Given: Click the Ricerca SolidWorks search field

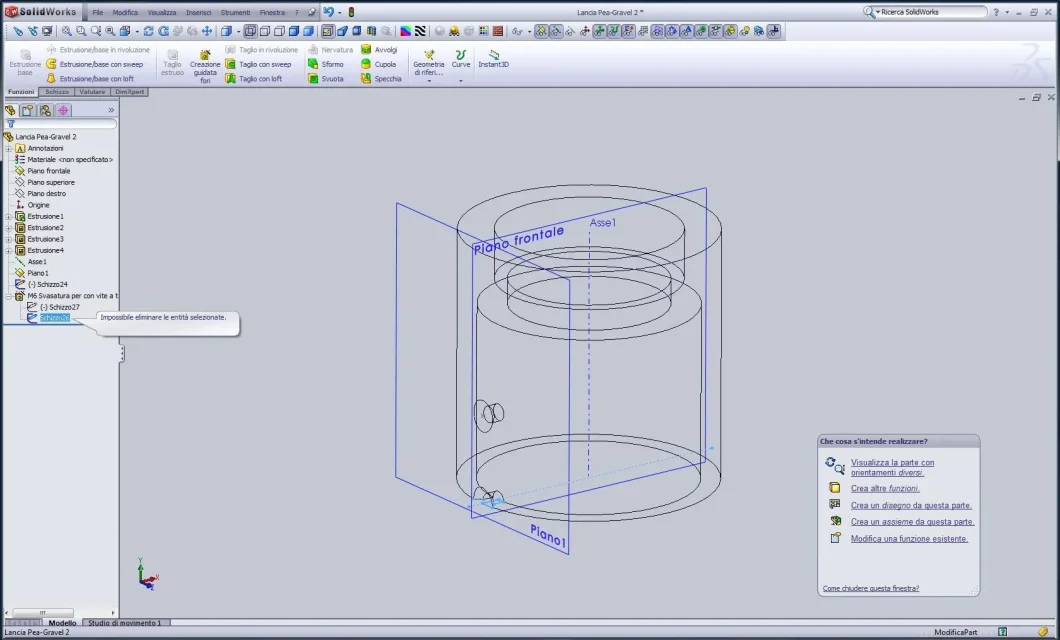Looking at the screenshot, I should coord(925,12).
